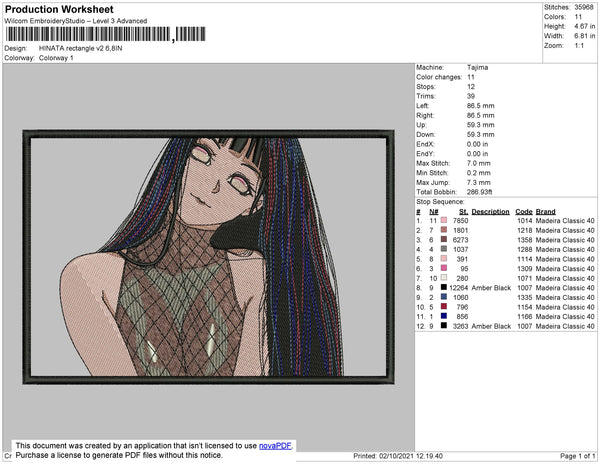Click the Total Bobbin value '286.93ft'
The height and width of the screenshot is (464, 600).
pyautogui.click(x=479, y=192)
